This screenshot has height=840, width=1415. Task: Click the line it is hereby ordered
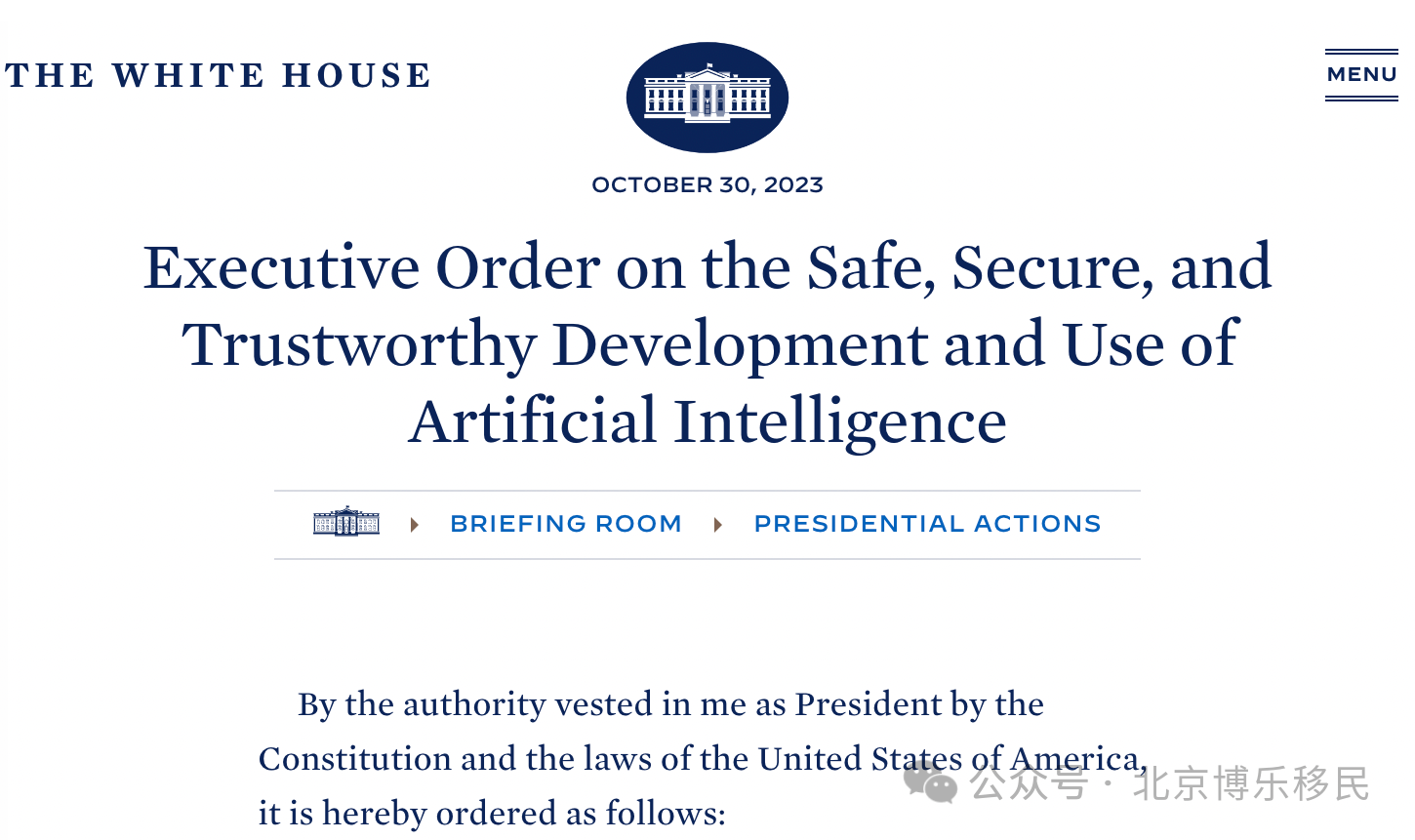492,813
